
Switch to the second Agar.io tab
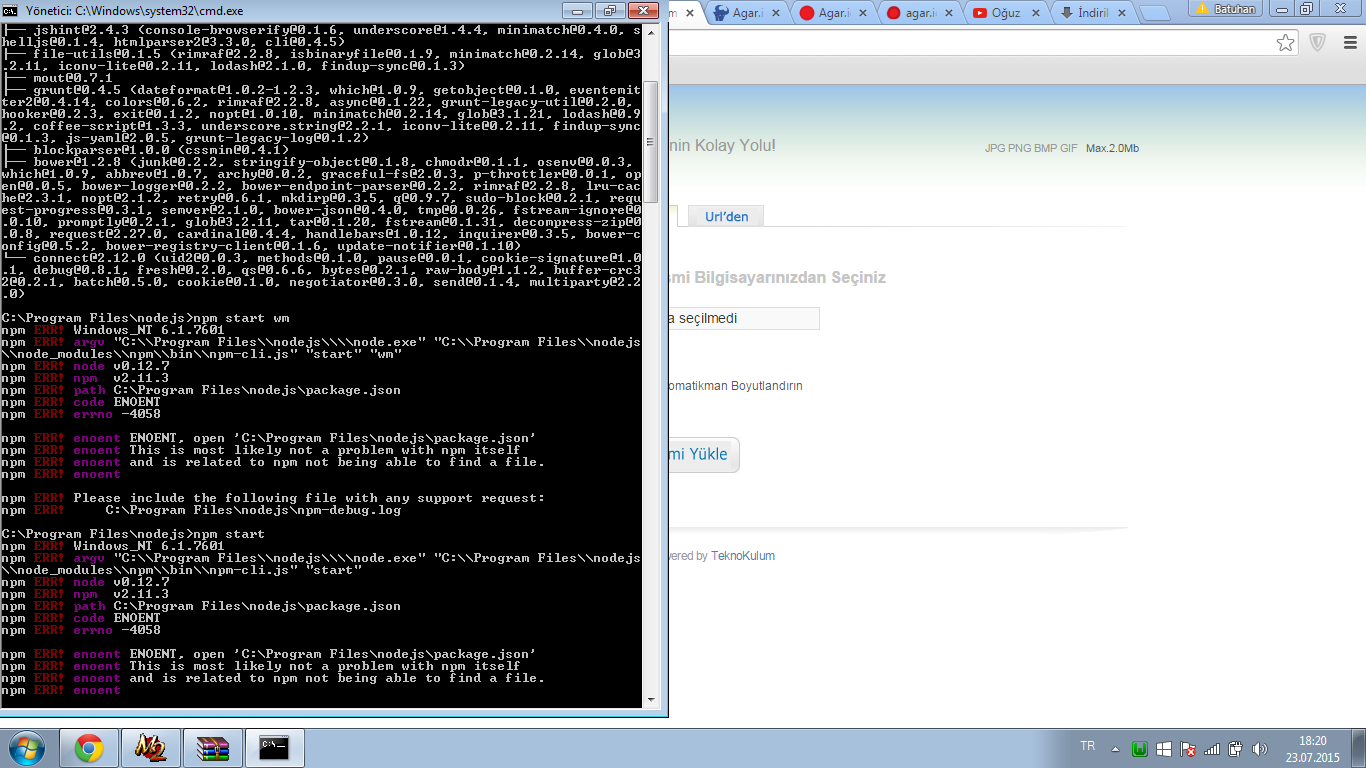pos(832,13)
